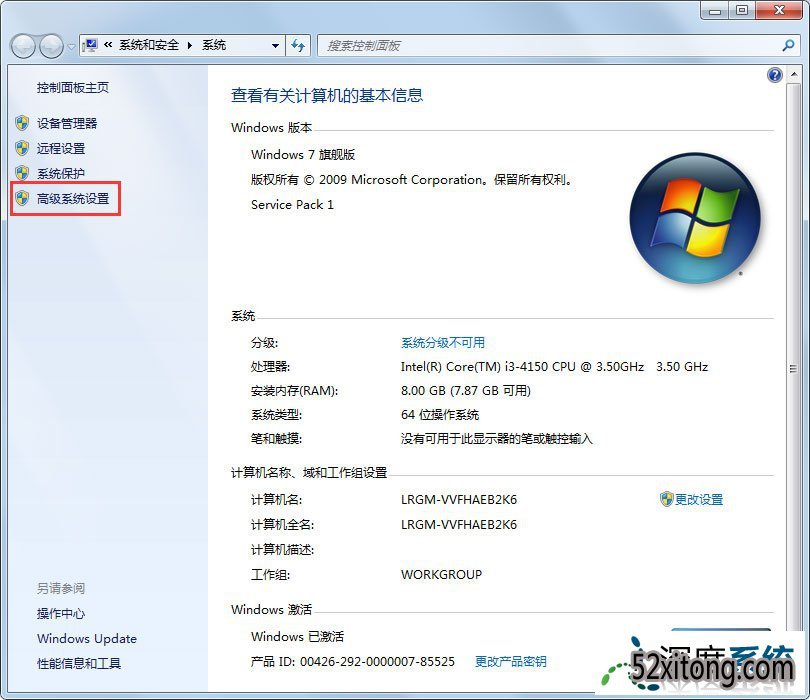Open the 系统分级不可用 rating link
Screen dimensions: 810x700
point(443,343)
